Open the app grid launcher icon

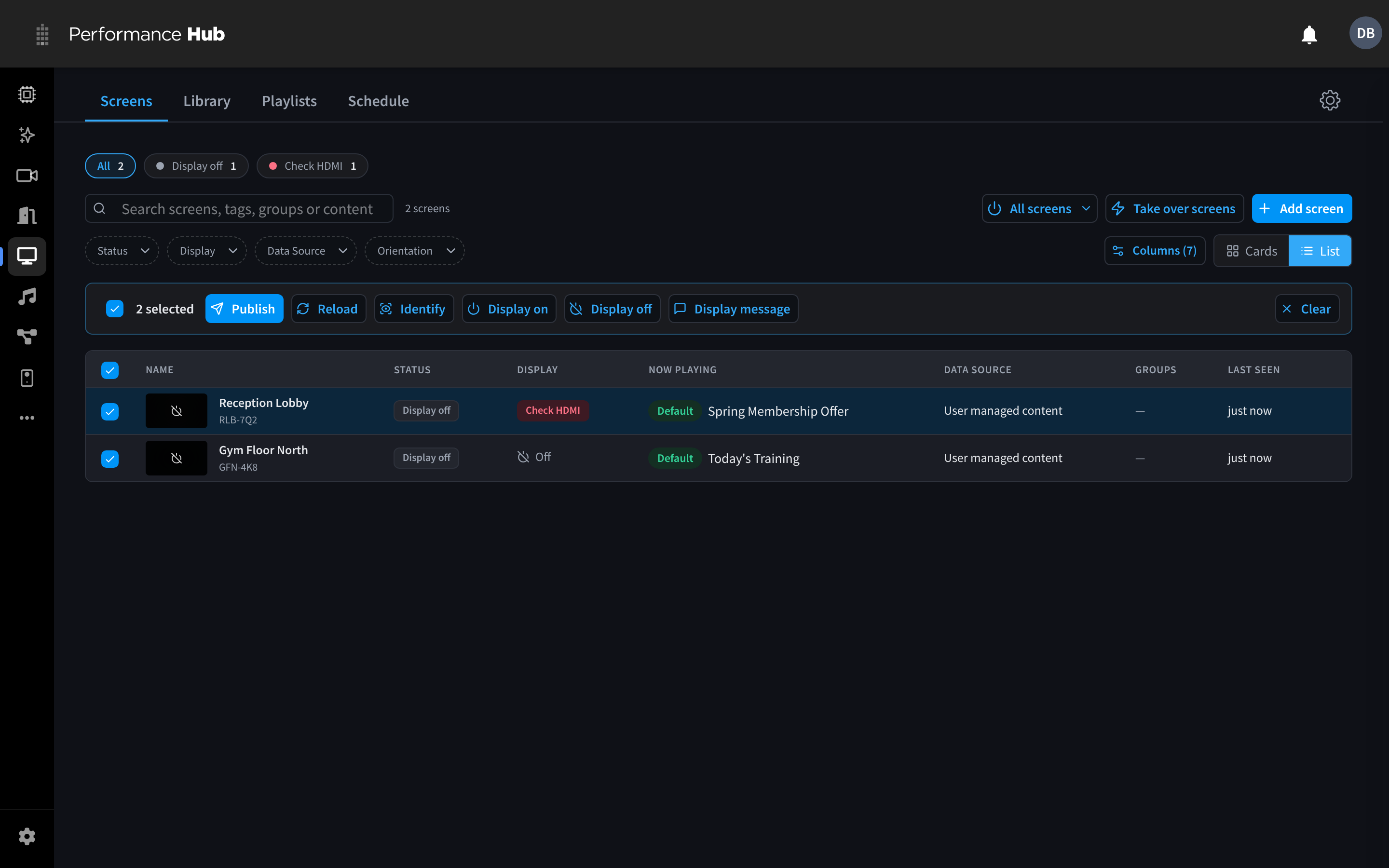tap(42, 34)
